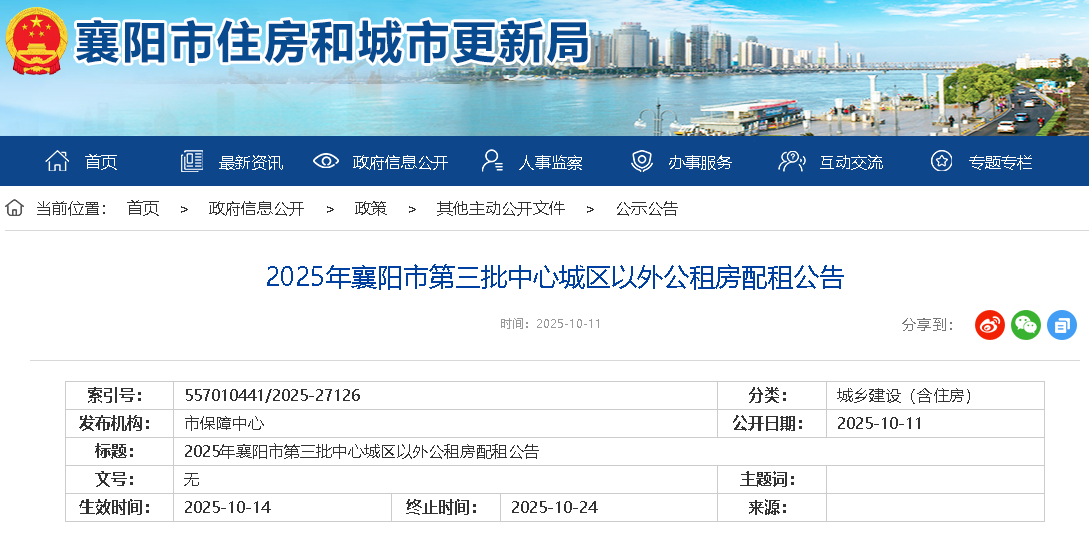The width and height of the screenshot is (1089, 539).
Task: Click the breadcrumb home outline icon
Action: (x=15, y=208)
